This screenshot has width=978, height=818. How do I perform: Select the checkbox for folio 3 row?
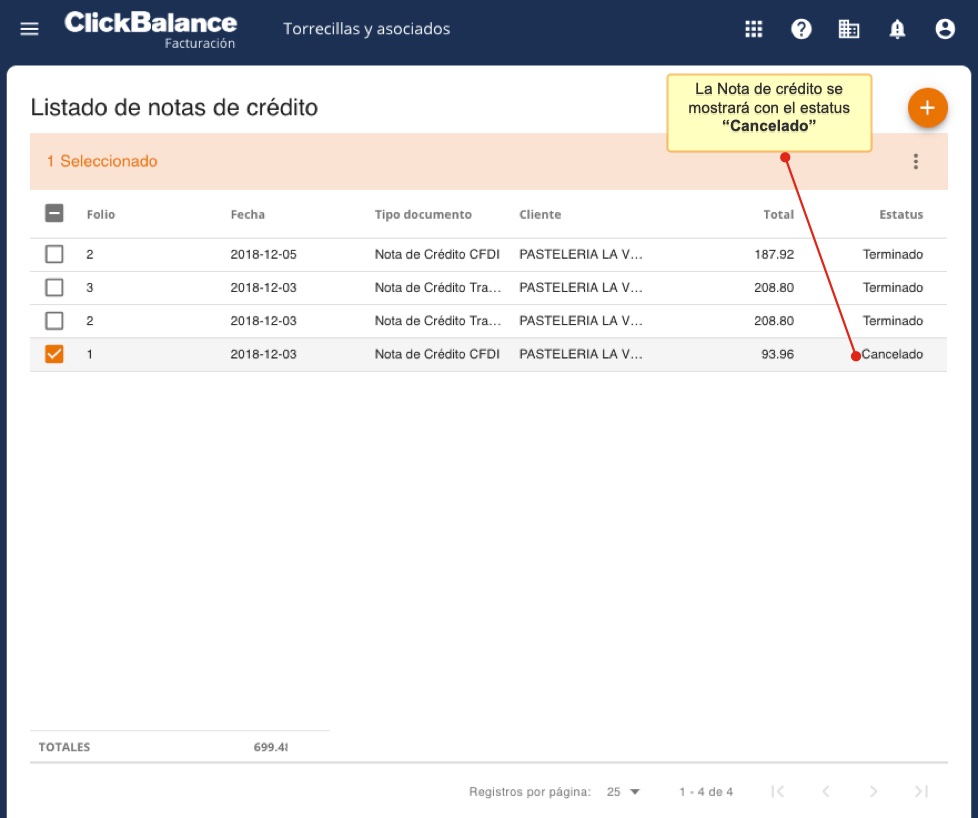tap(54, 288)
